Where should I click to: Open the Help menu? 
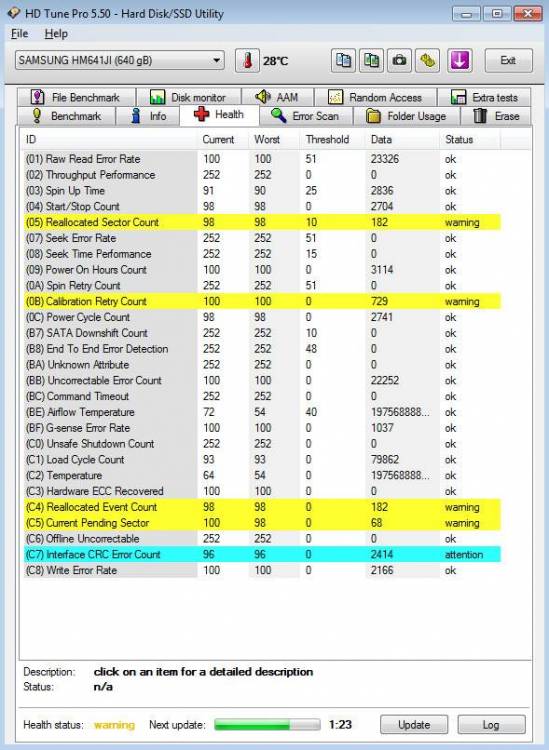56,33
